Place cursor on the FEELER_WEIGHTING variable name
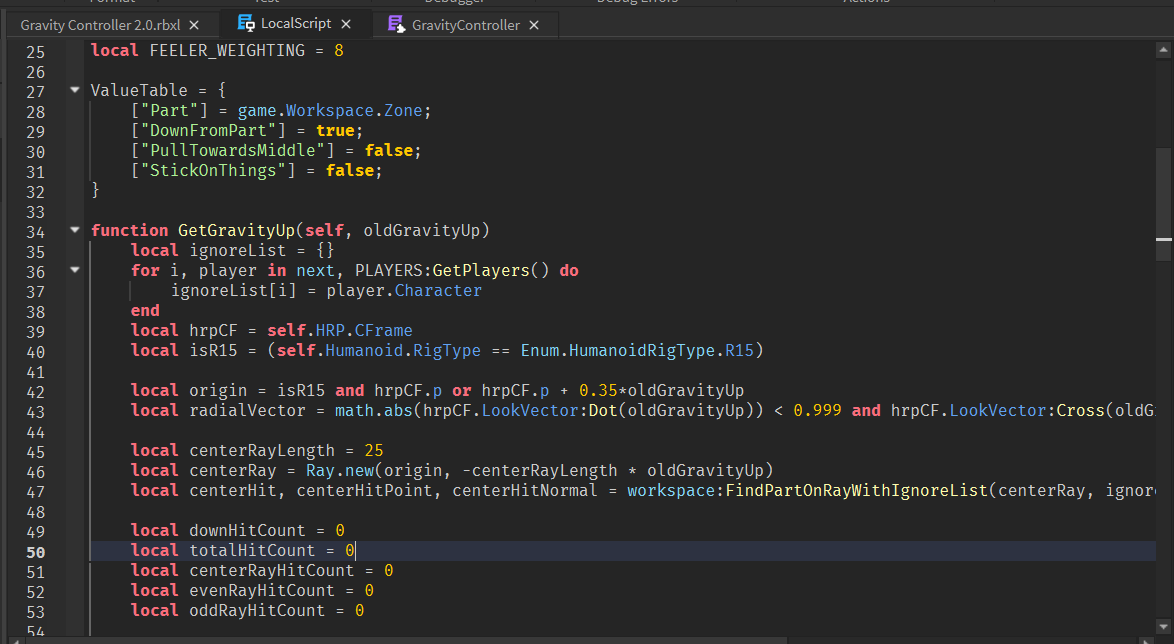 tap(227, 50)
